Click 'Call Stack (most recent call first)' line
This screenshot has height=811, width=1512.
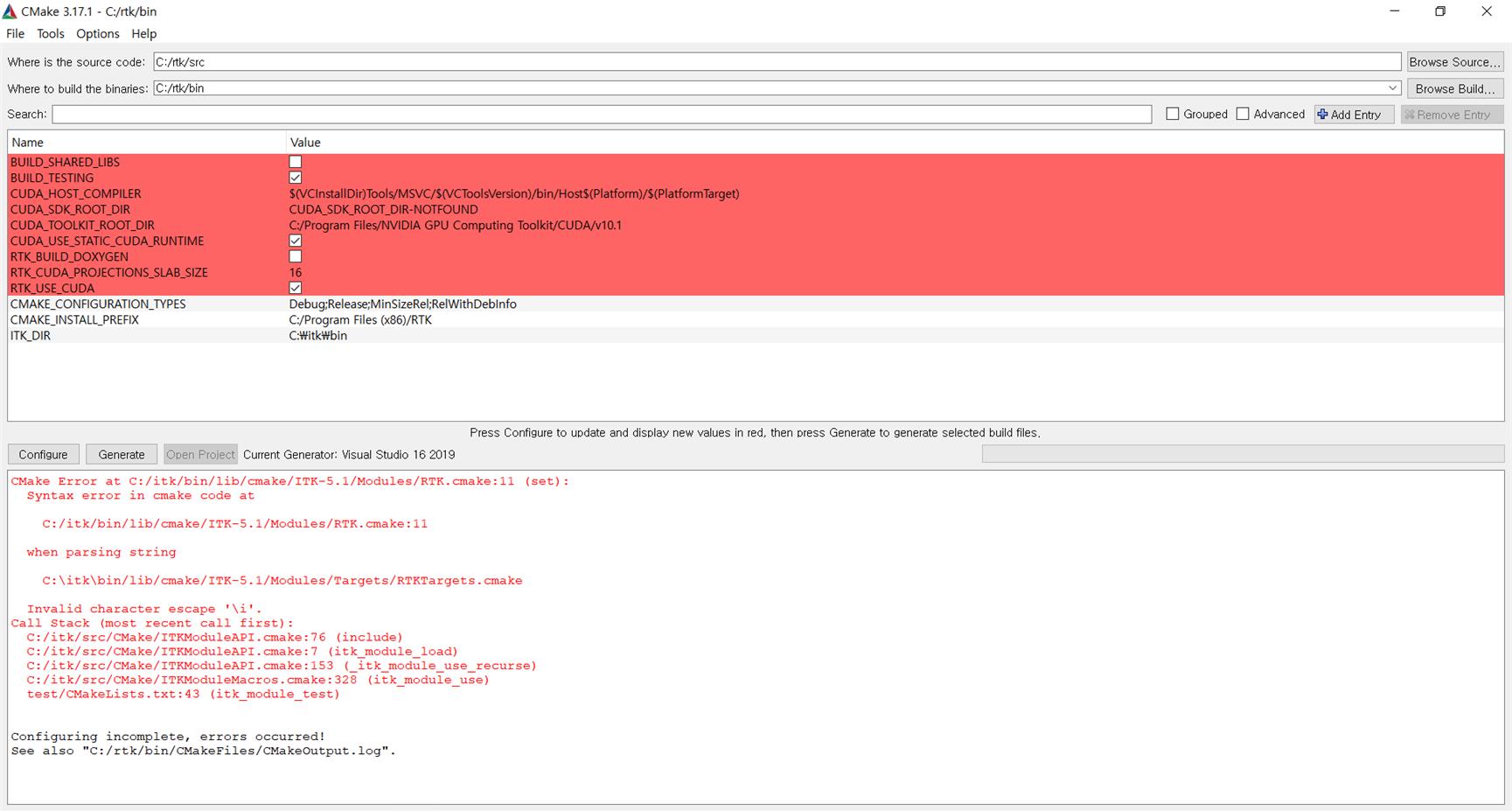(x=152, y=623)
